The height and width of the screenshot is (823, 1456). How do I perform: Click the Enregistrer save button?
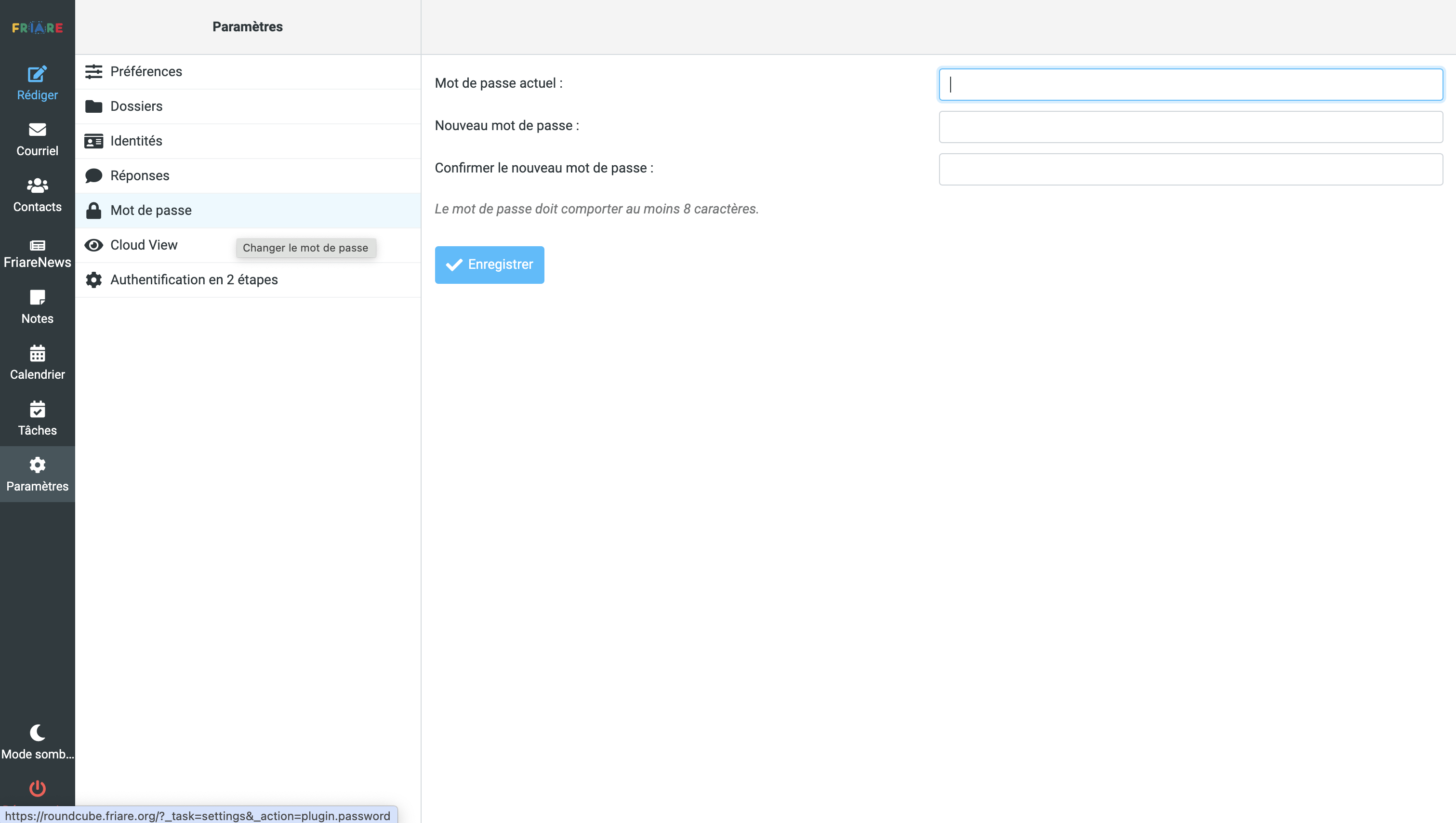click(x=489, y=265)
